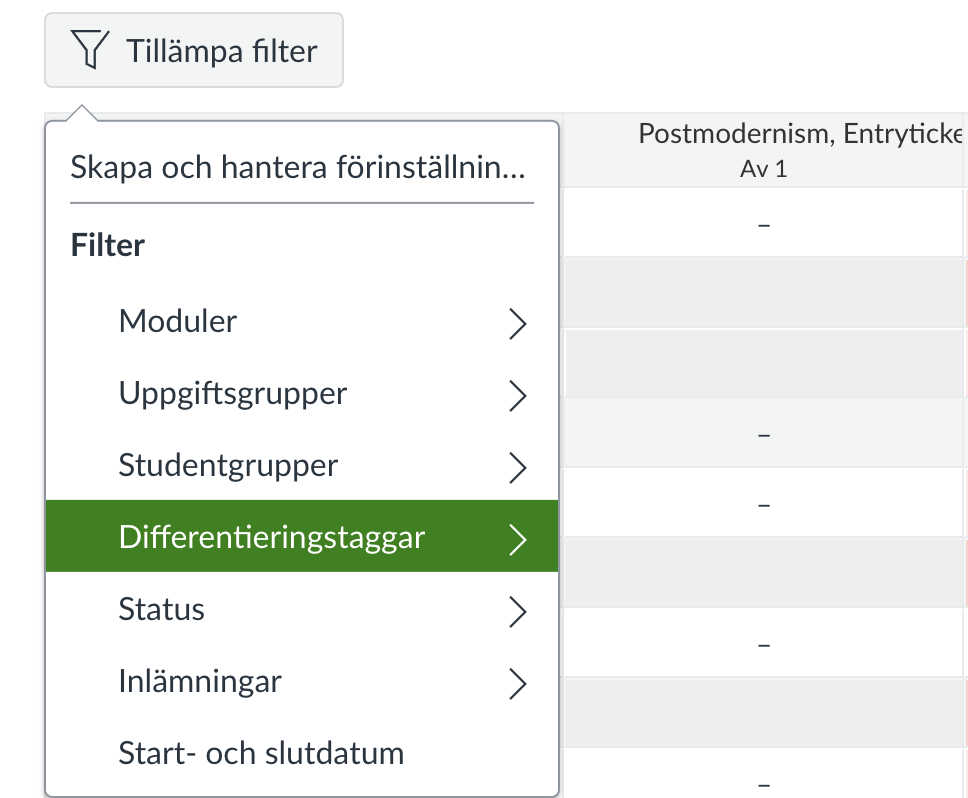The height and width of the screenshot is (798, 968).
Task: Choose the Inlämningar filter entry
Action: tap(200, 681)
